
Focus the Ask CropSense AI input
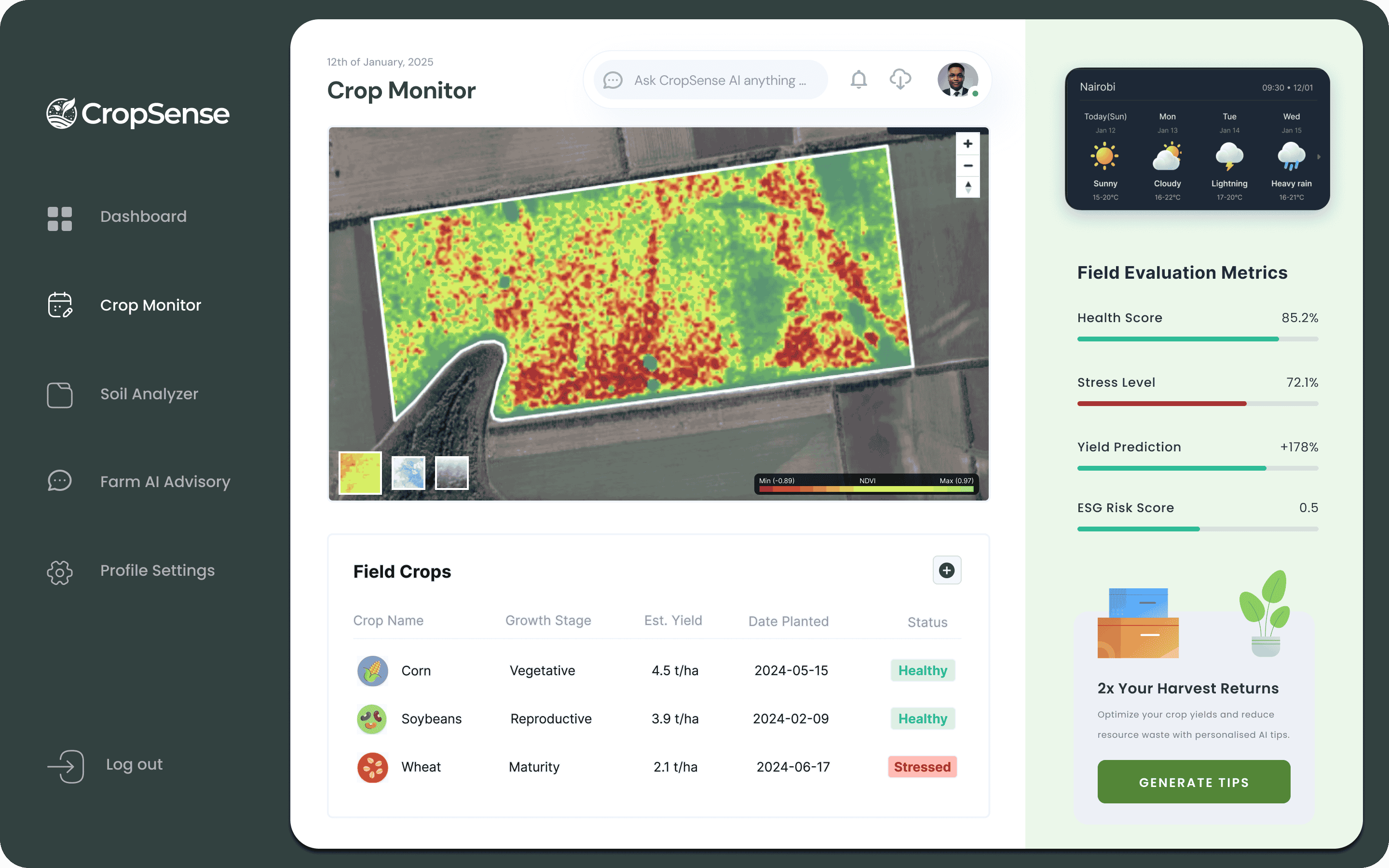pyautogui.click(x=710, y=81)
